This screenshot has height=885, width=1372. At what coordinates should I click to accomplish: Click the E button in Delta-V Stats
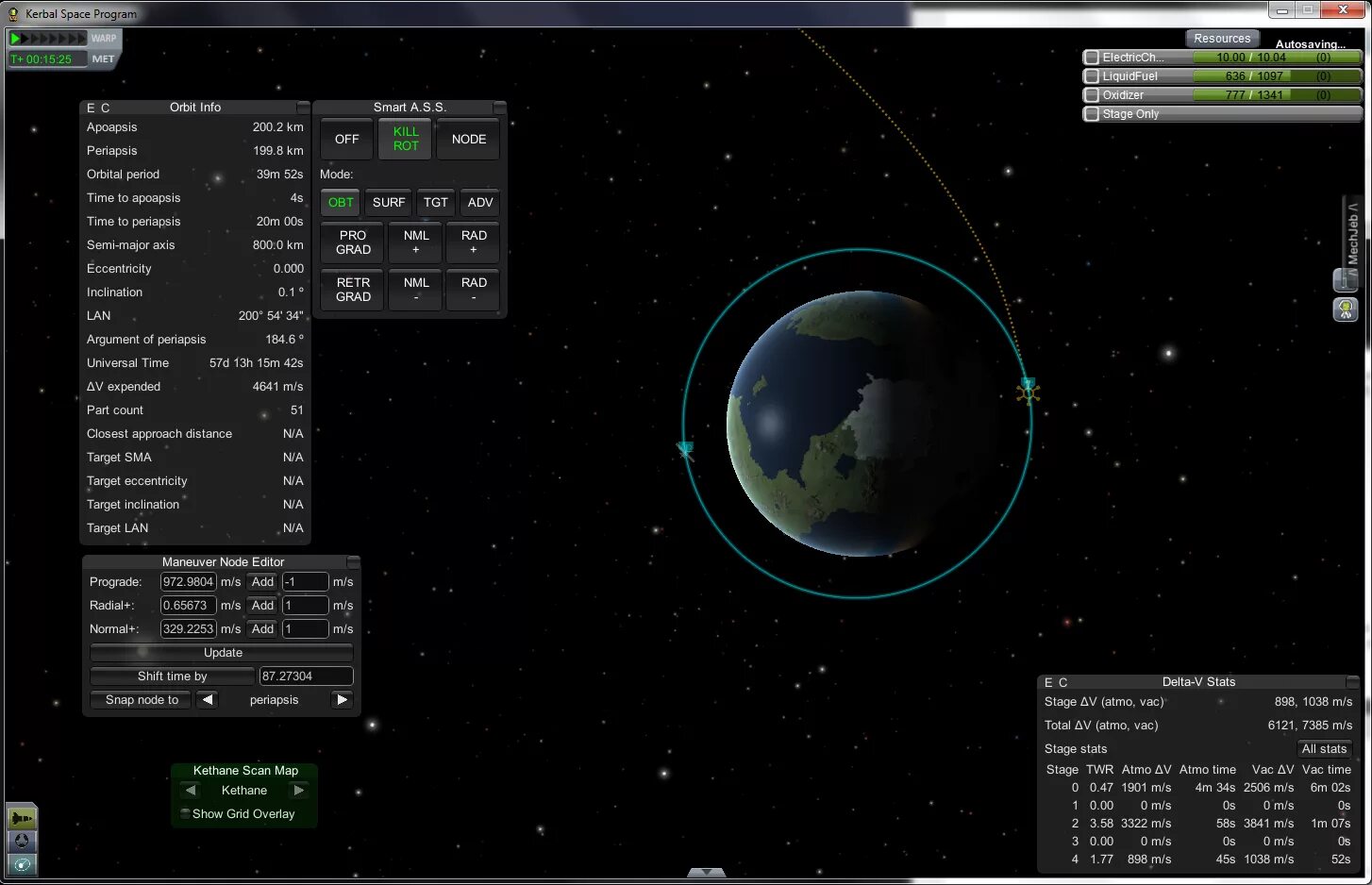[x=1048, y=682]
